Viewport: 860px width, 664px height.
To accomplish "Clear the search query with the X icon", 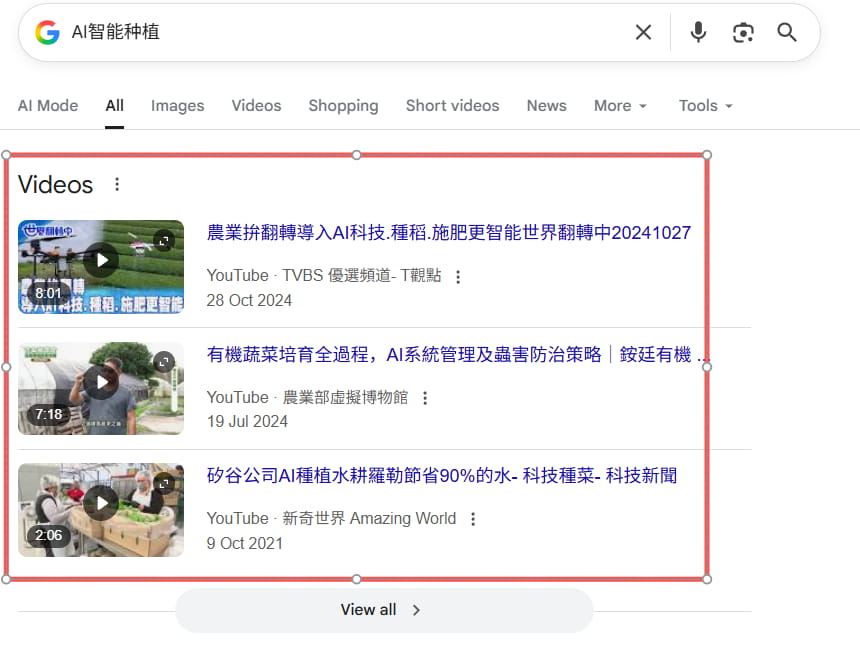I will pos(643,32).
